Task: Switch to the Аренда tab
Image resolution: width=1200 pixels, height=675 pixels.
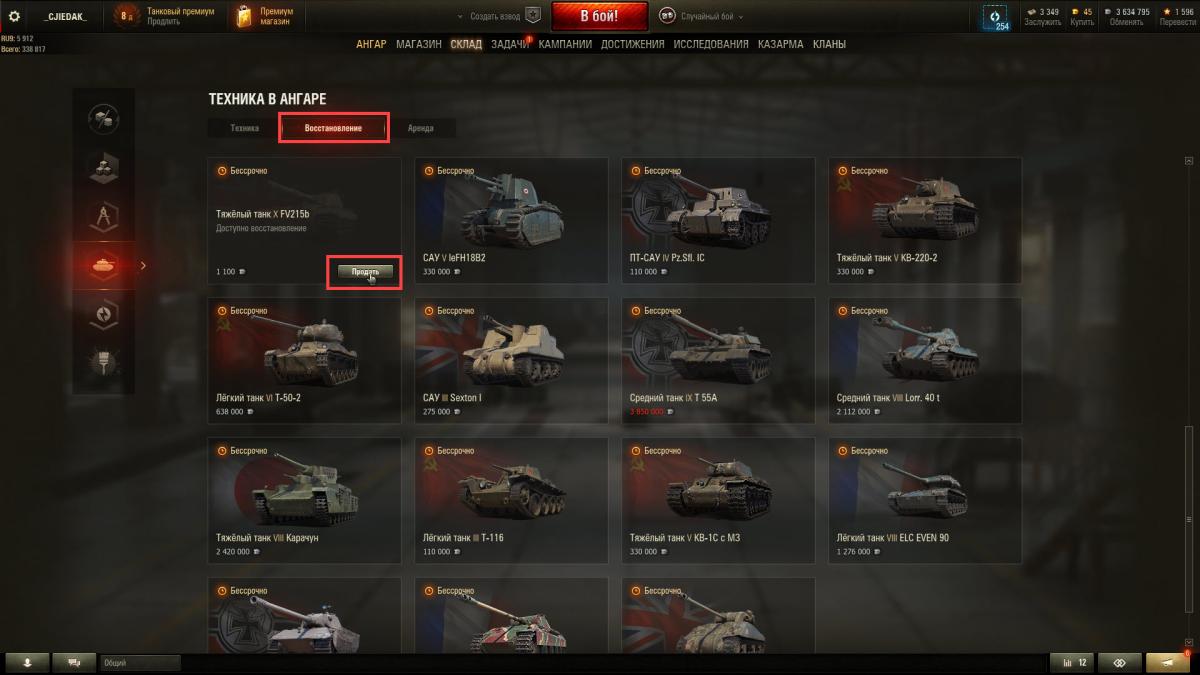Action: click(x=421, y=128)
